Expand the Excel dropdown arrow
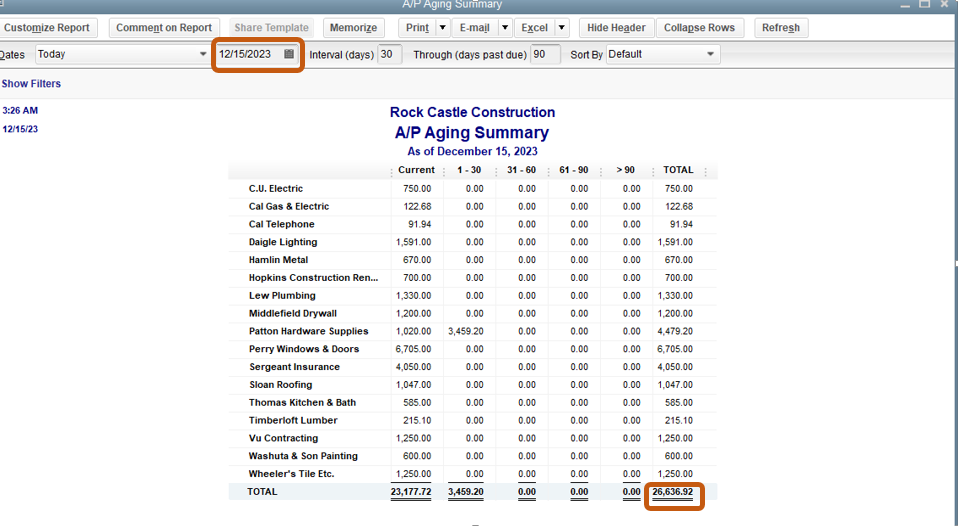 (561, 28)
